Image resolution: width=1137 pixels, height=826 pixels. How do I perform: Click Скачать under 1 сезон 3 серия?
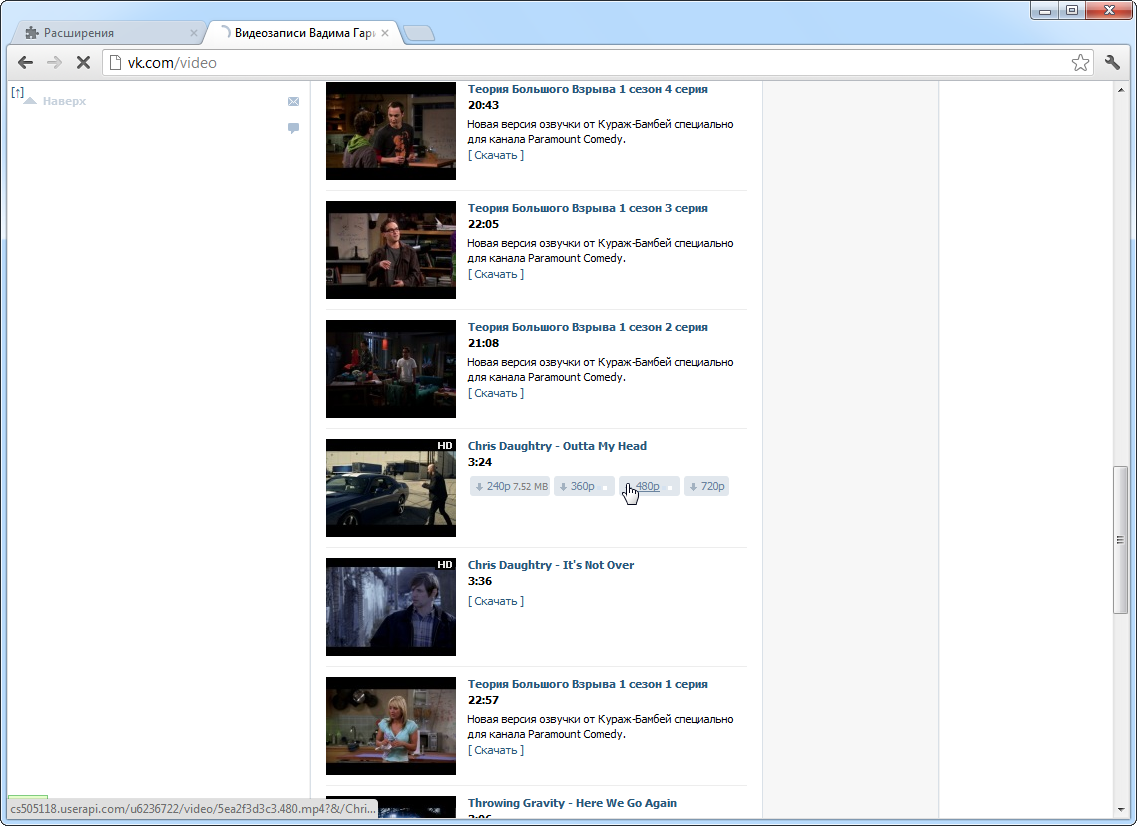click(x=496, y=274)
